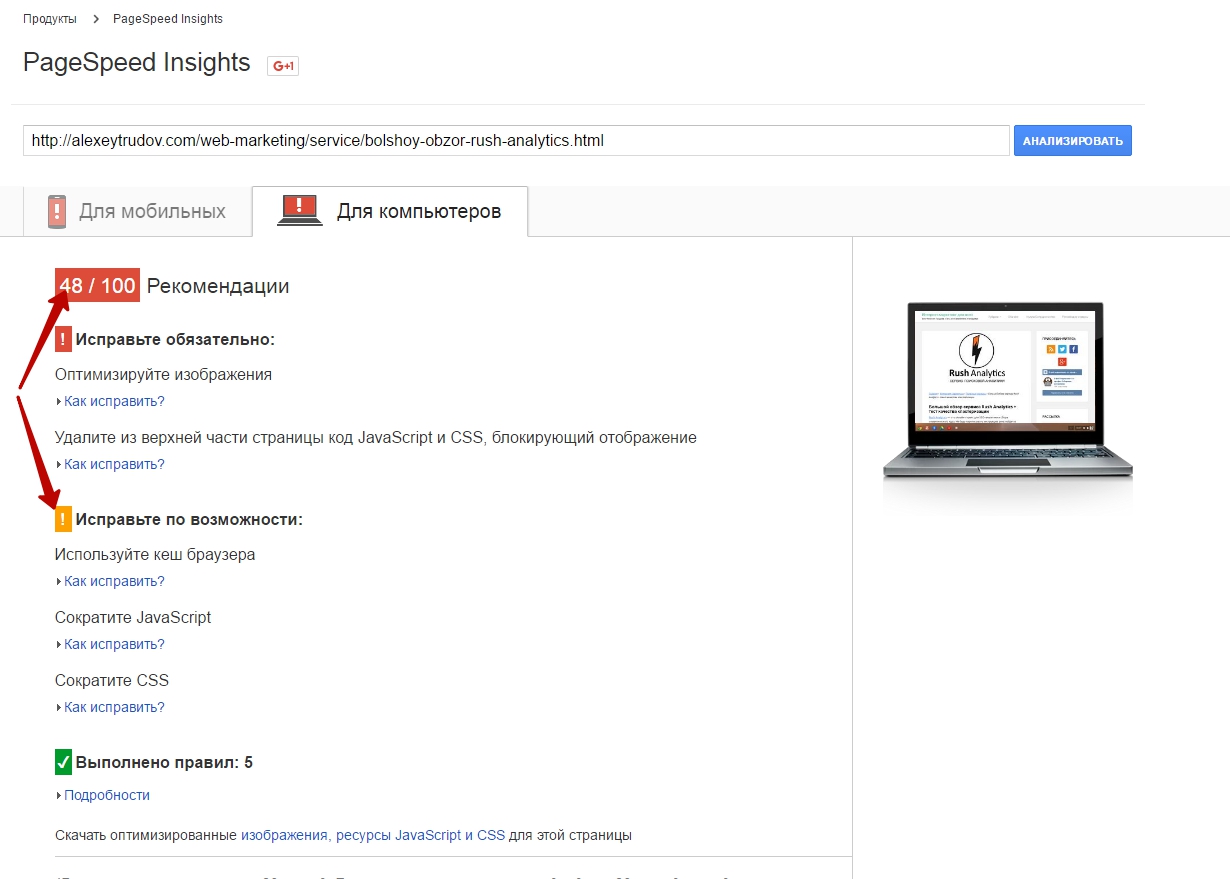
Task: Click the red laptop warning icon
Action: [x=300, y=211]
